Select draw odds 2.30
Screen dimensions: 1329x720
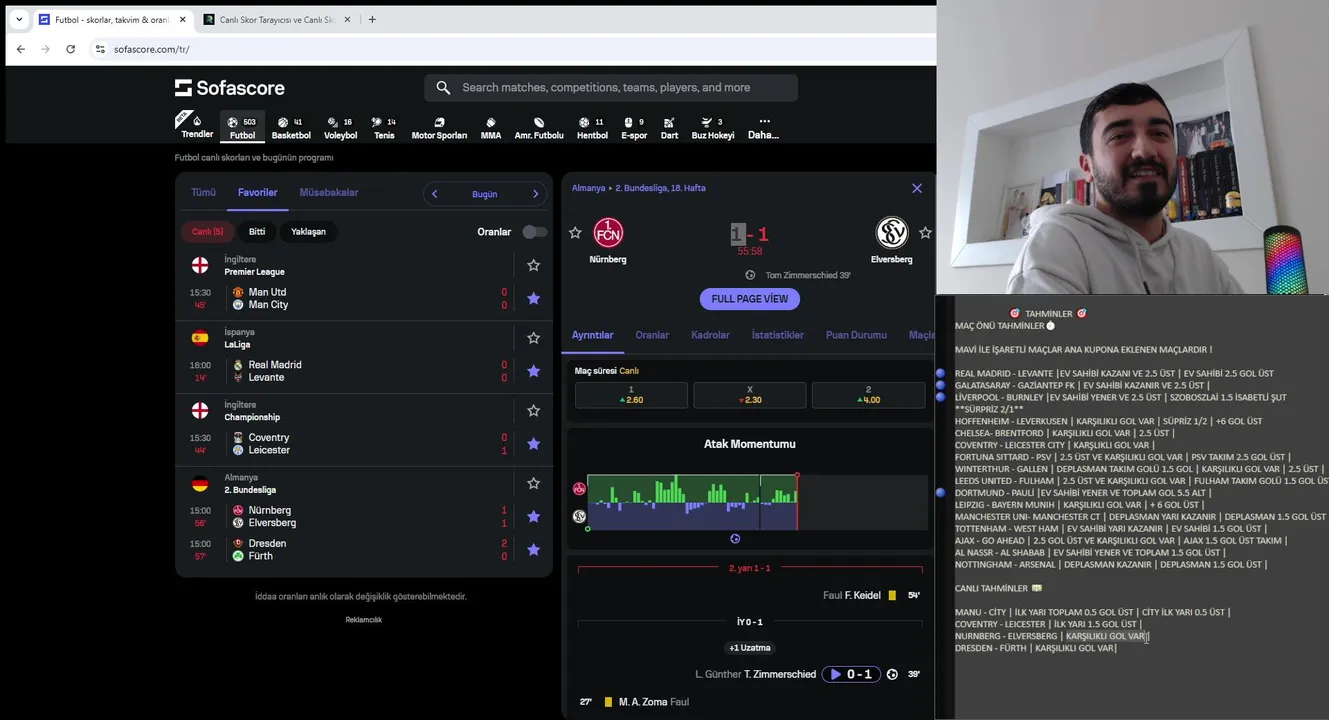pos(750,395)
